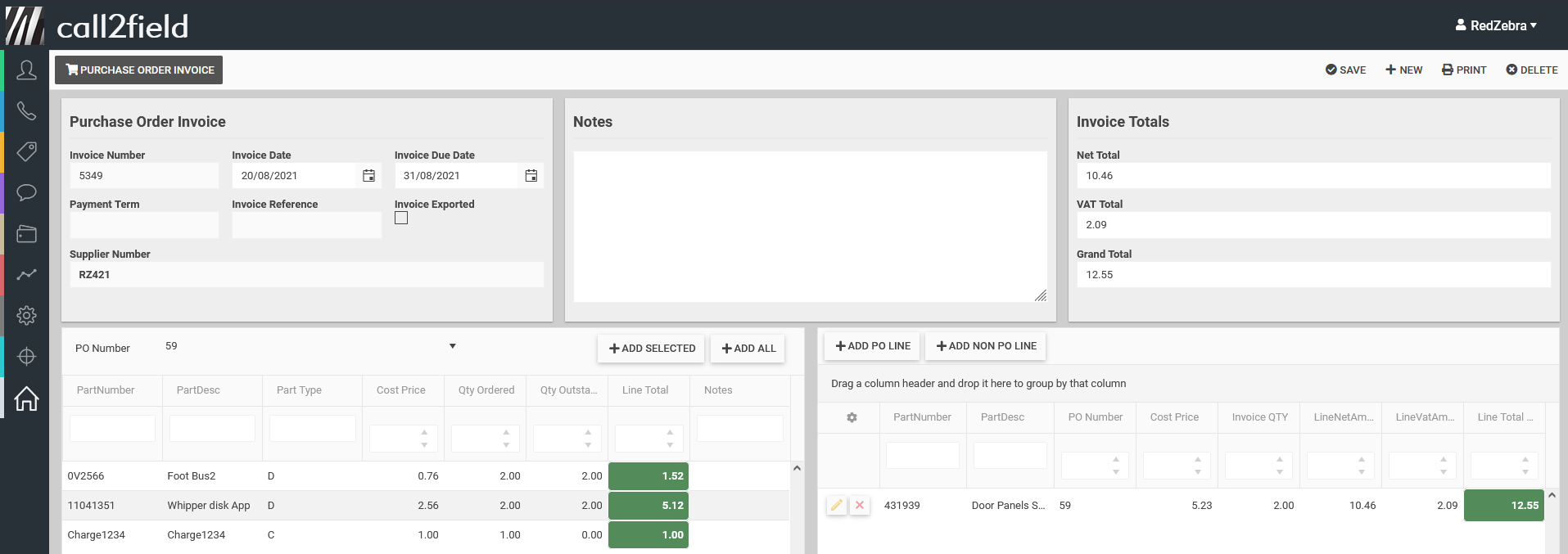Open the Invoice Date calendar picker
1568x554 pixels.
[x=368, y=176]
